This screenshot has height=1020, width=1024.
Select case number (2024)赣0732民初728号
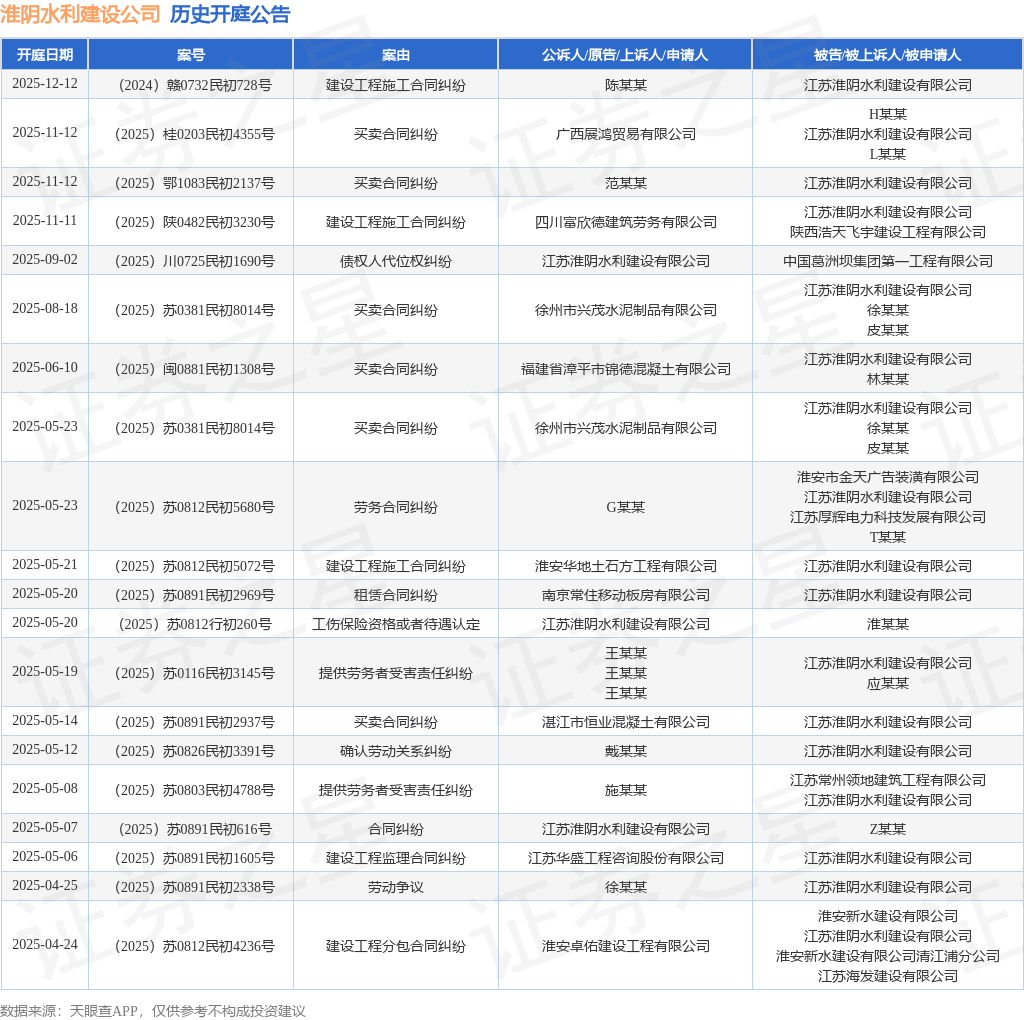coord(195,85)
